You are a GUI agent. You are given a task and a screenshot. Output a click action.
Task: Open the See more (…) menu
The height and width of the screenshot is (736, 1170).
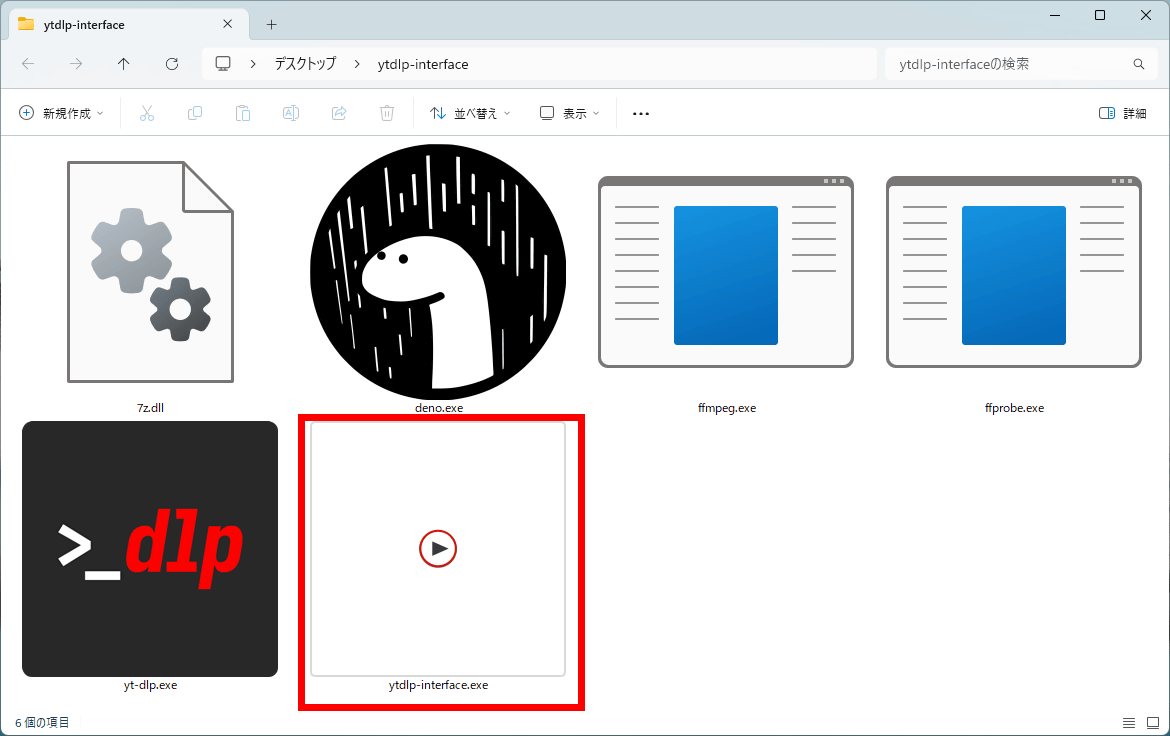tap(641, 113)
